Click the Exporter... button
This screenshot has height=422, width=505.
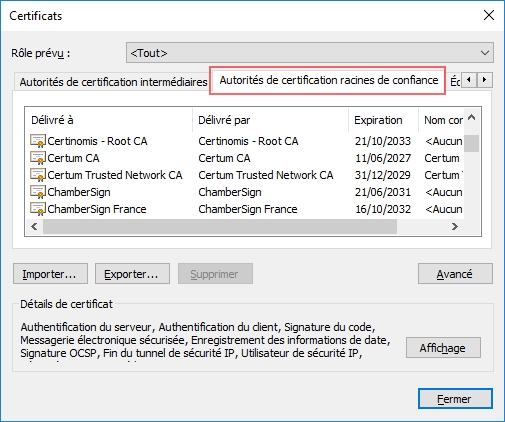tap(132, 274)
